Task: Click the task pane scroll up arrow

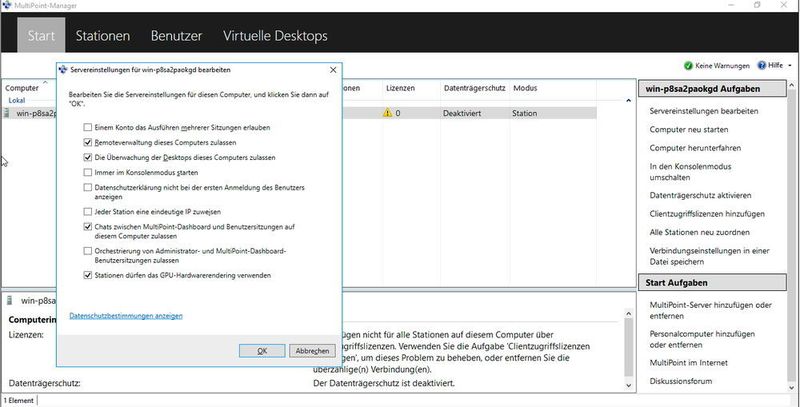Action: (792, 85)
